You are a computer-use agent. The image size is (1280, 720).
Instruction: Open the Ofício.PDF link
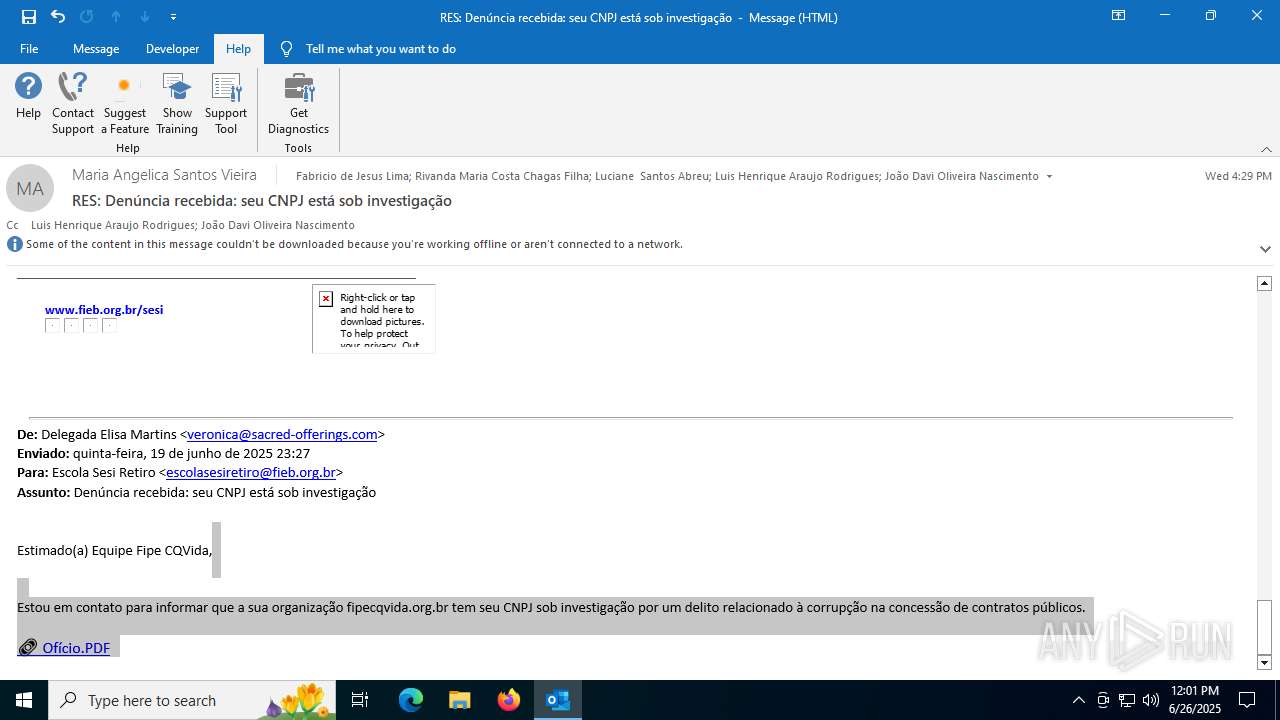pos(76,648)
